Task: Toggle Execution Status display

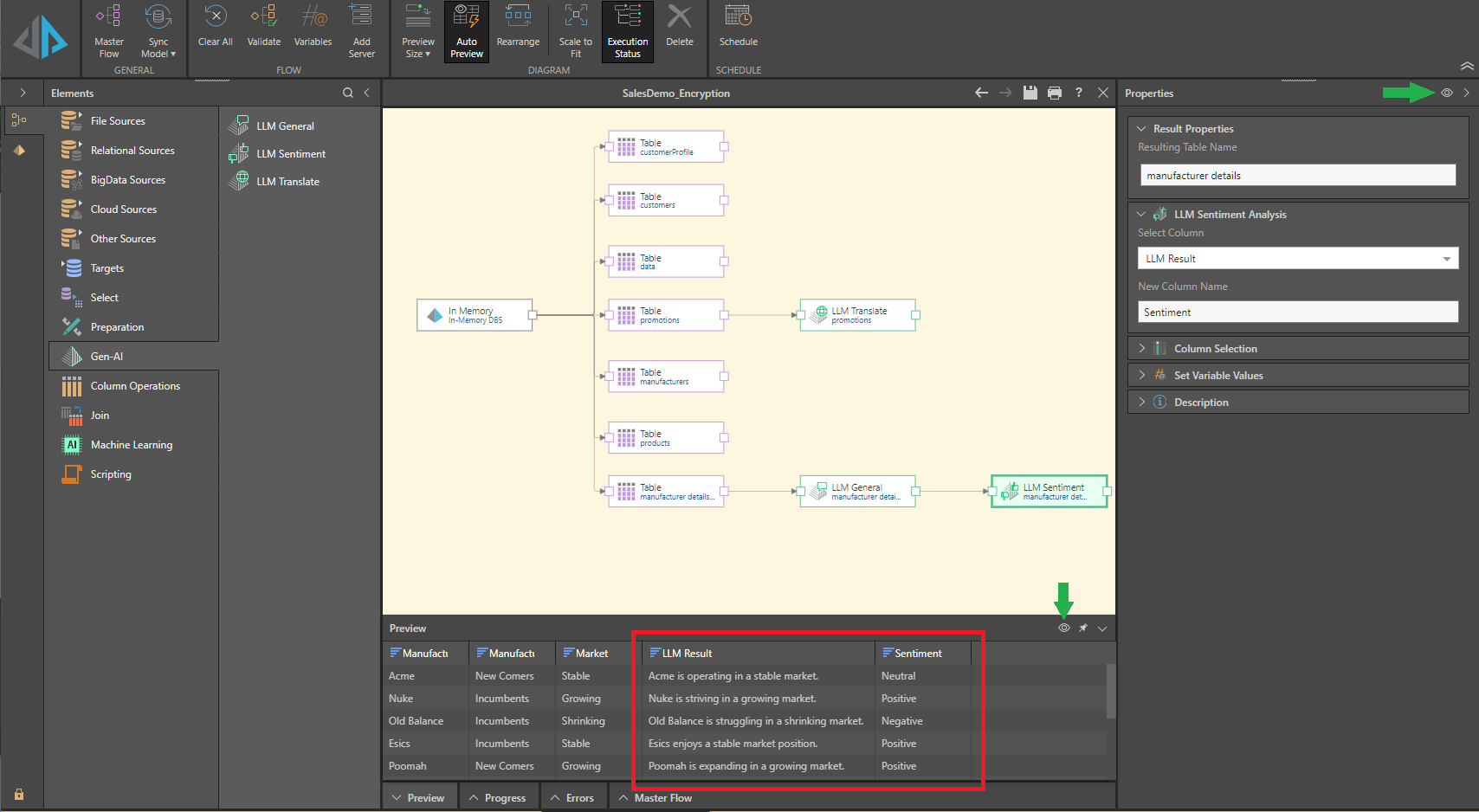Action: [628, 32]
